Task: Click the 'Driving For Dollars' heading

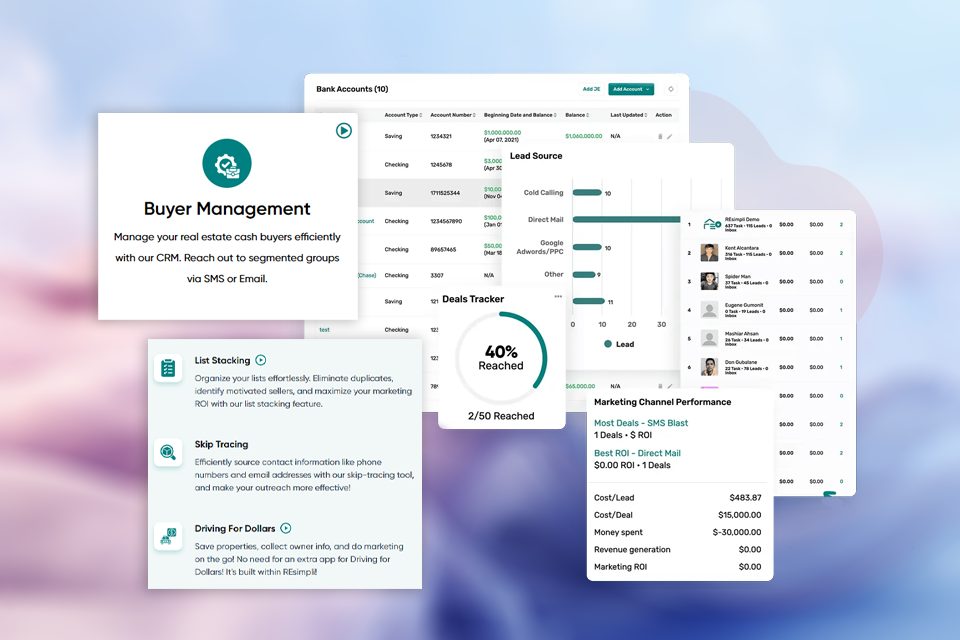Action: [x=235, y=529]
